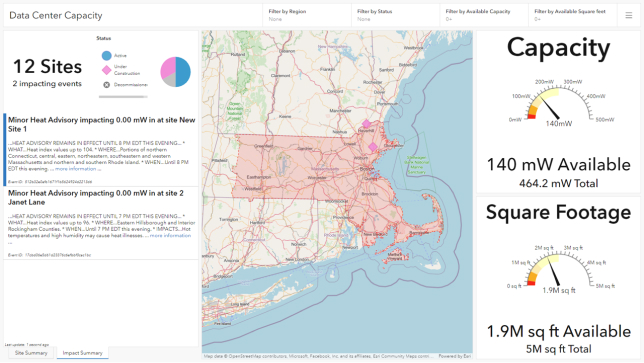This screenshot has height=363, width=644.
Task: Click the Worcester label on the map
Action: [x=317, y=179]
